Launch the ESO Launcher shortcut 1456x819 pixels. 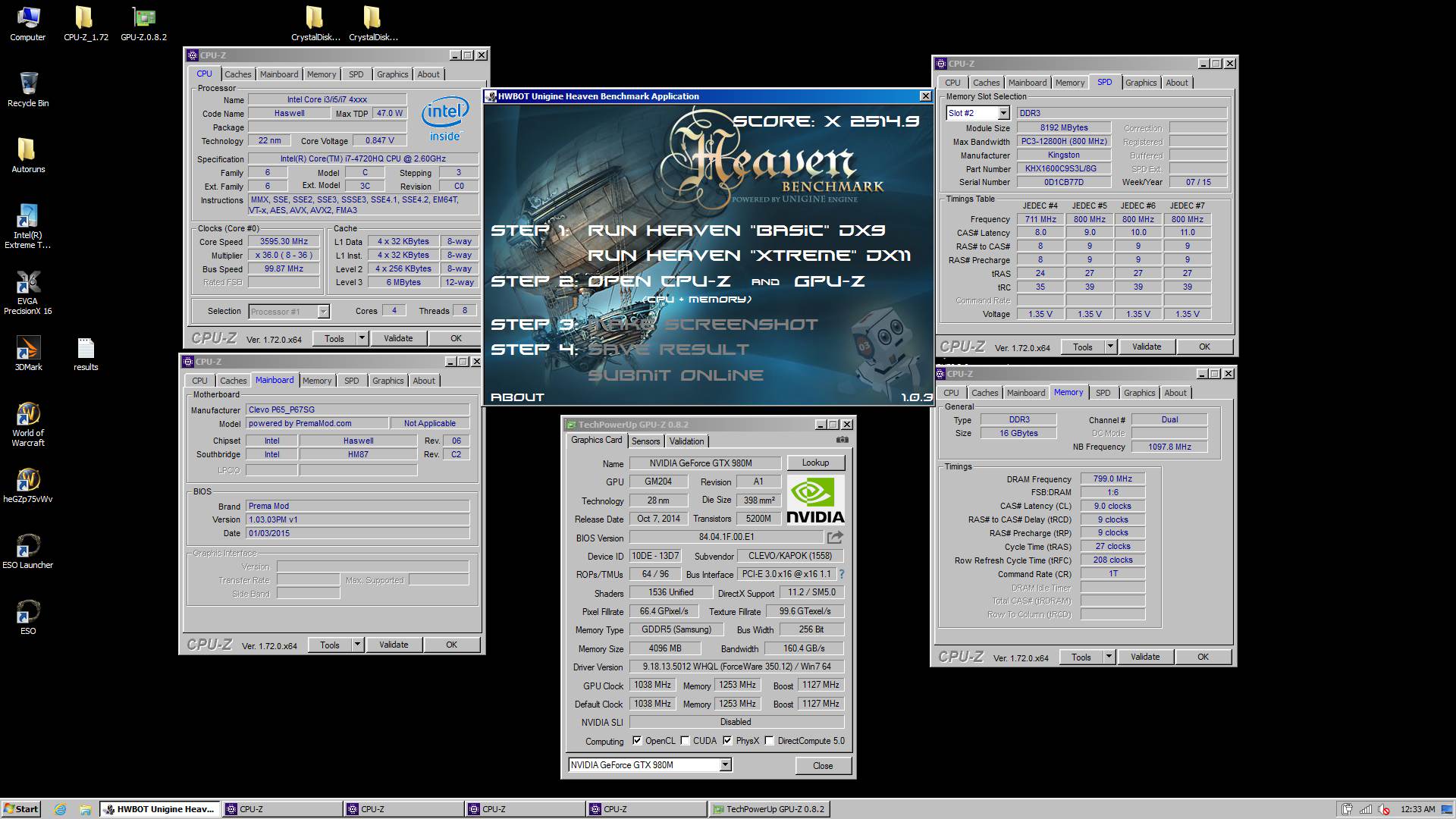pos(27,551)
